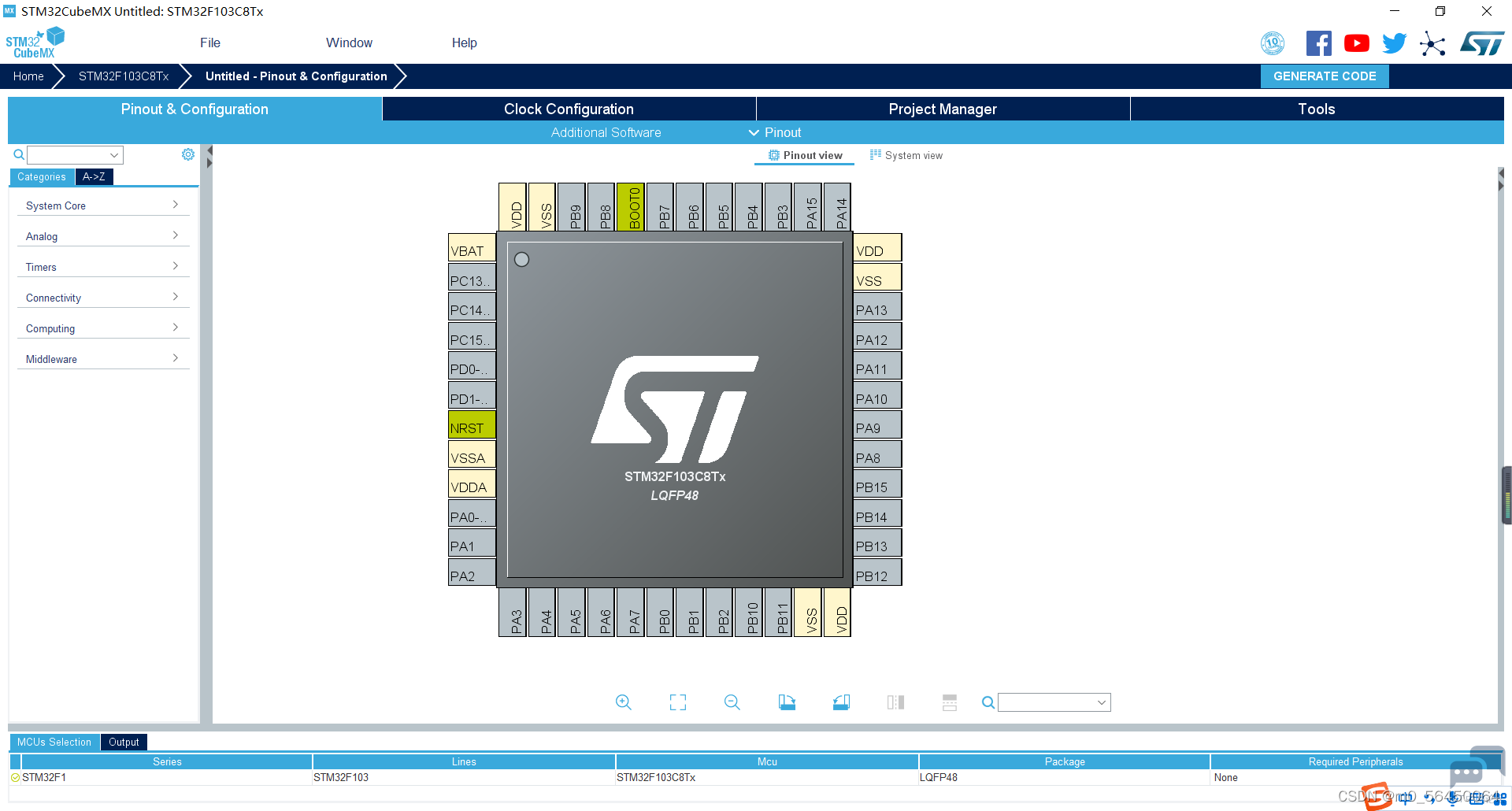Select the PA9 pin on chip

click(877, 424)
